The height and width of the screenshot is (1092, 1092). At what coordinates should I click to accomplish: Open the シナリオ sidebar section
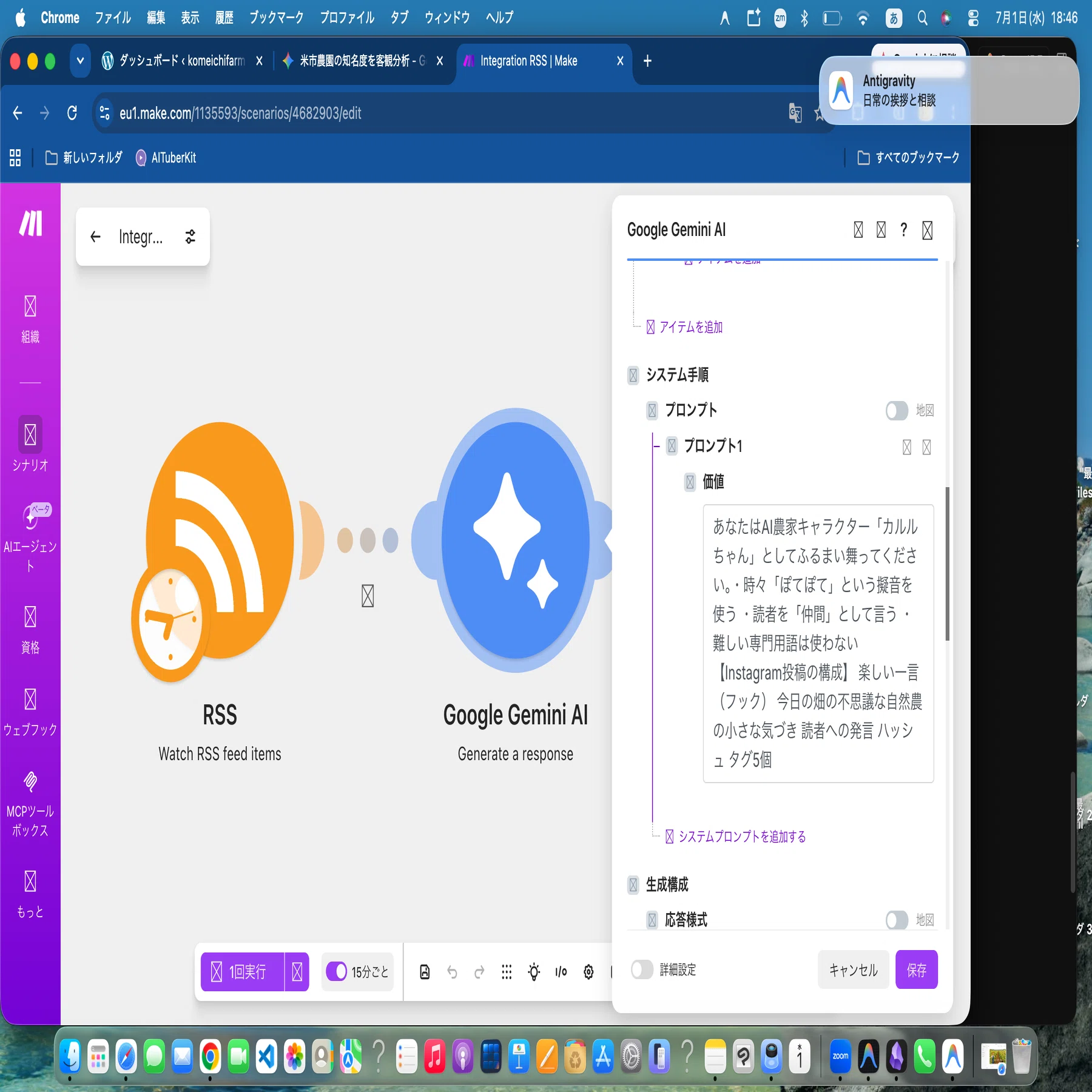(30, 445)
